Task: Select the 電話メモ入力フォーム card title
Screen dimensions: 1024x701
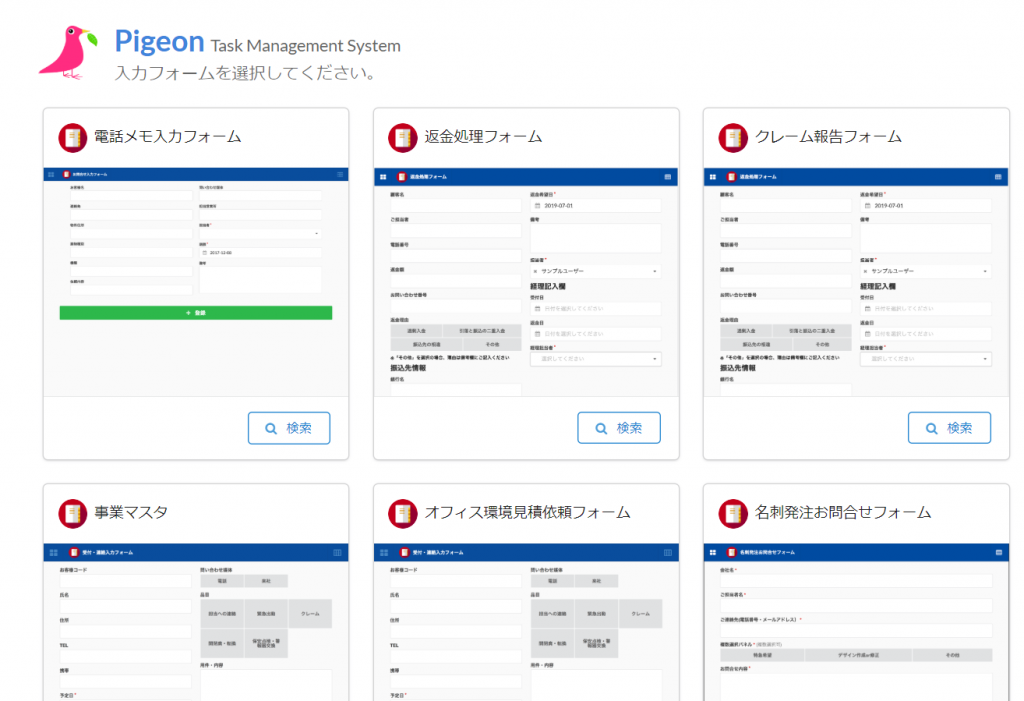Action: point(168,137)
